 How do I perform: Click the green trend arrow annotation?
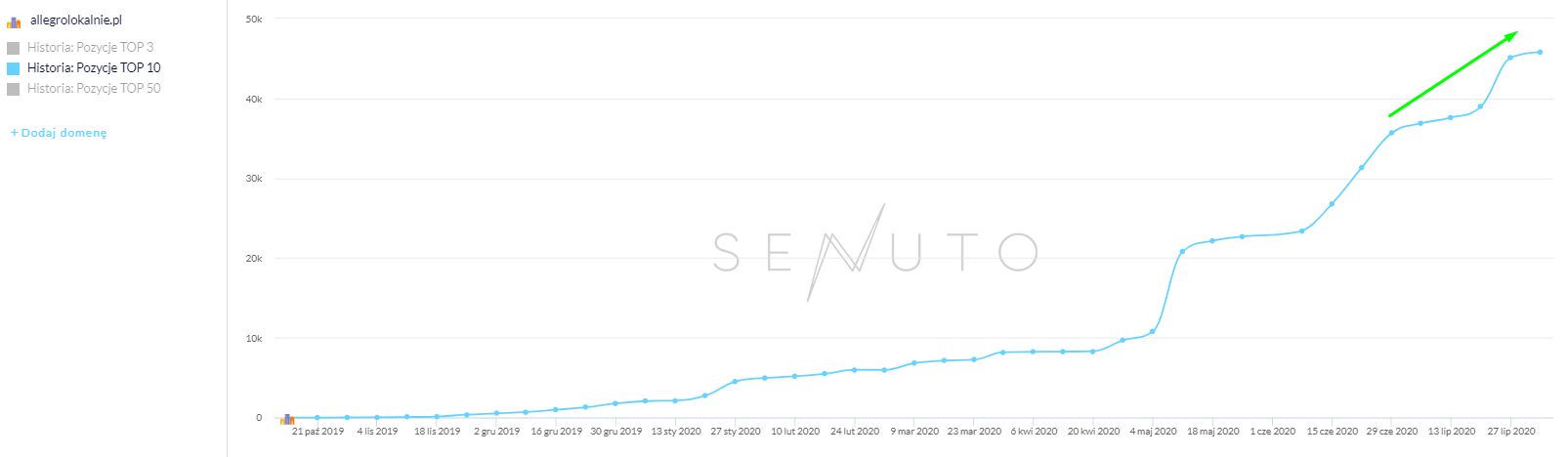coord(1453,74)
